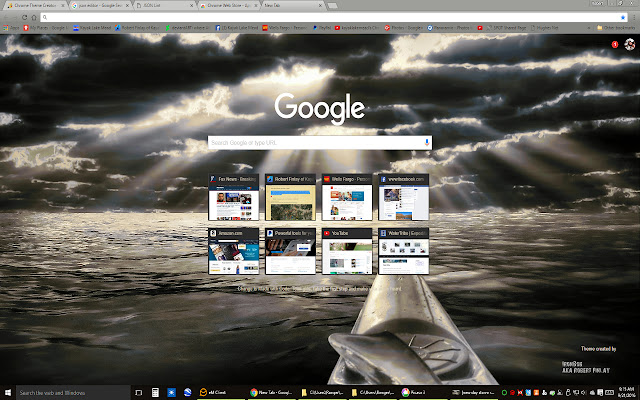This screenshot has height=400, width=640.
Task: Open the Chrome menu (three dots)
Action: click(633, 18)
